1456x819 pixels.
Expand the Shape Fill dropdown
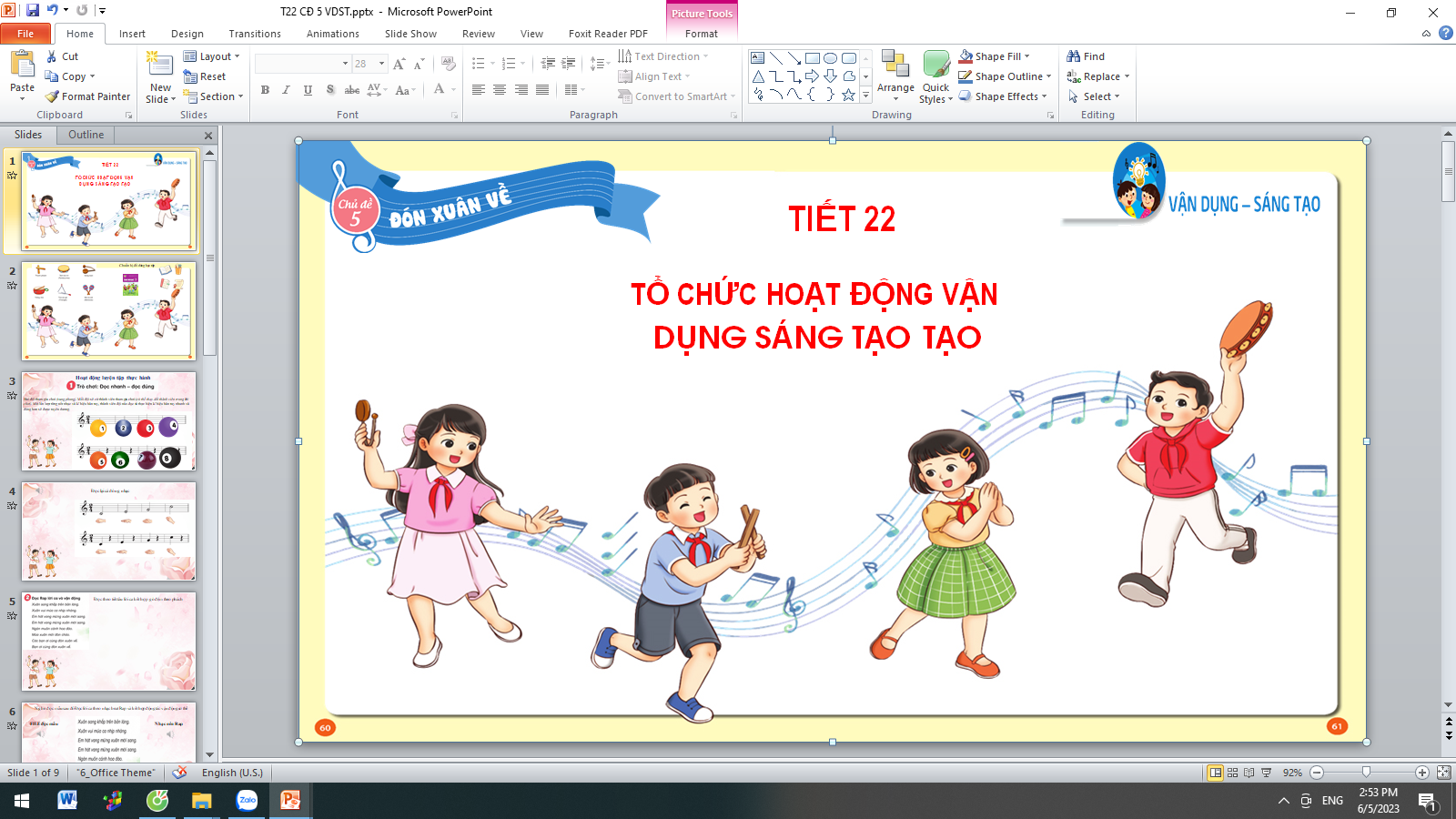[x=1027, y=56]
